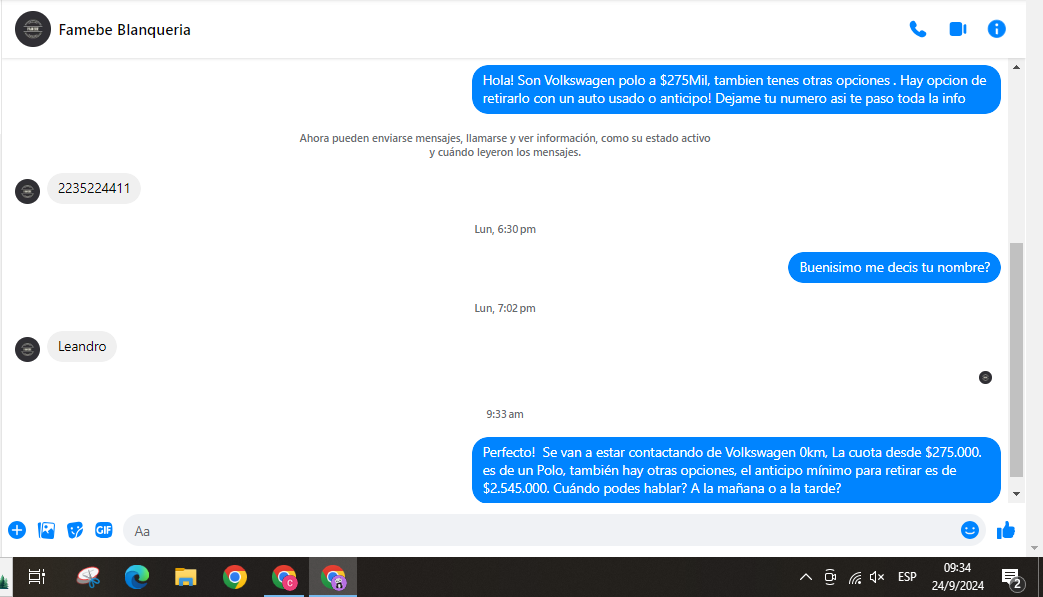Start a voice call with Famebe Blanqueria
1043x597 pixels.
pos(917,29)
